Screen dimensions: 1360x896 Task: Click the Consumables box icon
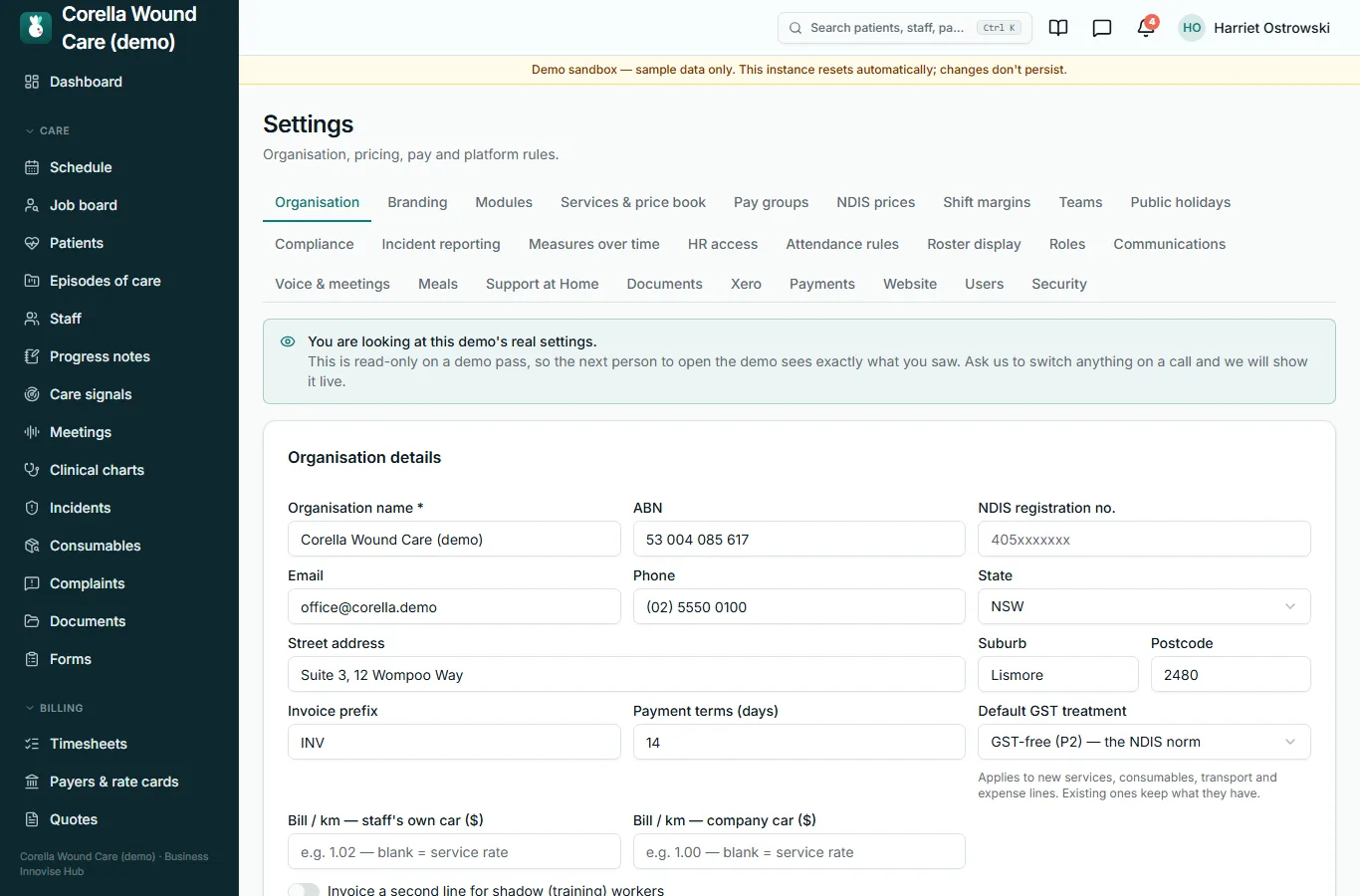point(32,546)
